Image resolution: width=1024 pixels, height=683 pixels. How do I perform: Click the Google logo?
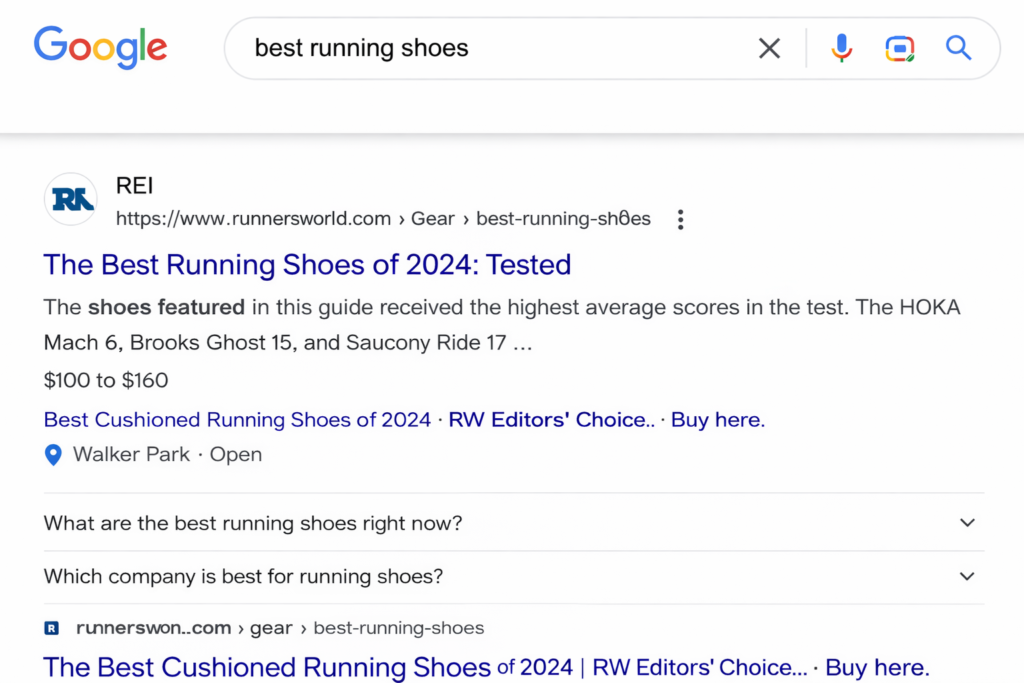(x=101, y=47)
